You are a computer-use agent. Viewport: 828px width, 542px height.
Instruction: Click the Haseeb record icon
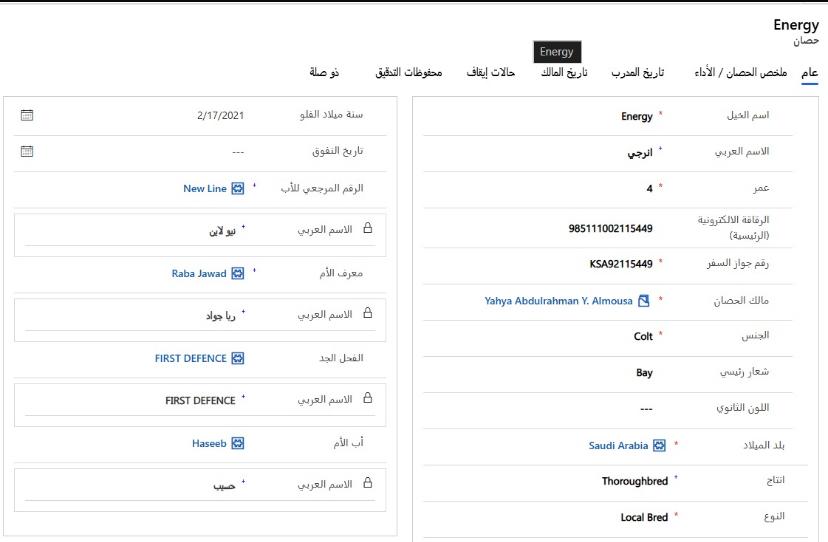[238, 443]
